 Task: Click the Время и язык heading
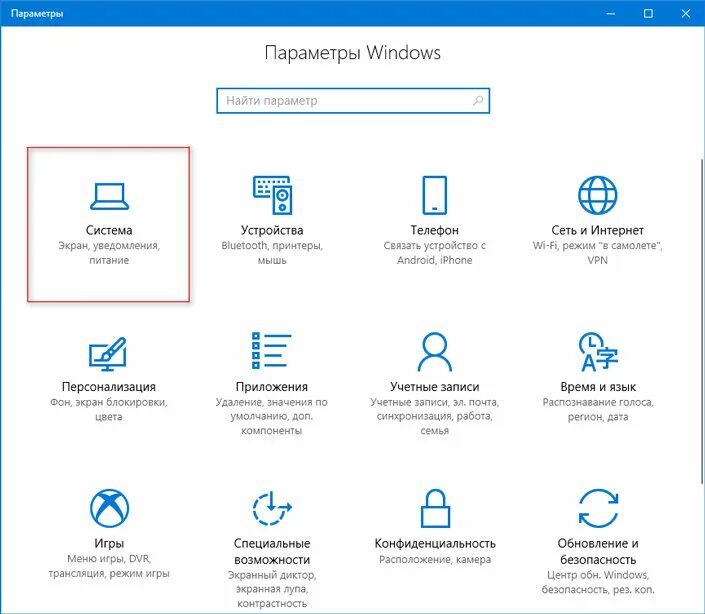[598, 387]
